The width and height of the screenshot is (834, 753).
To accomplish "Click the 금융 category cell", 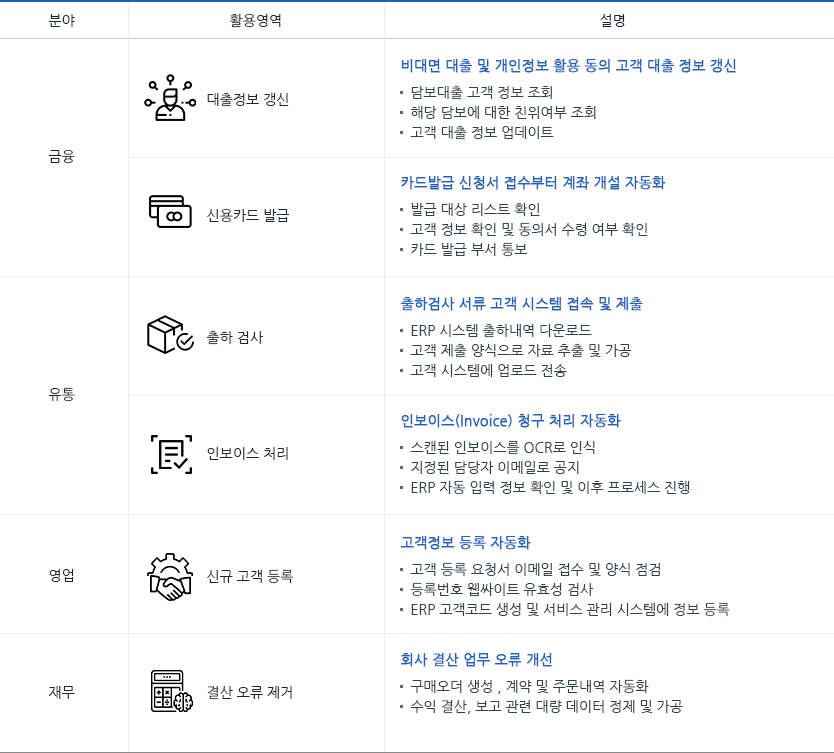I will (62, 156).
